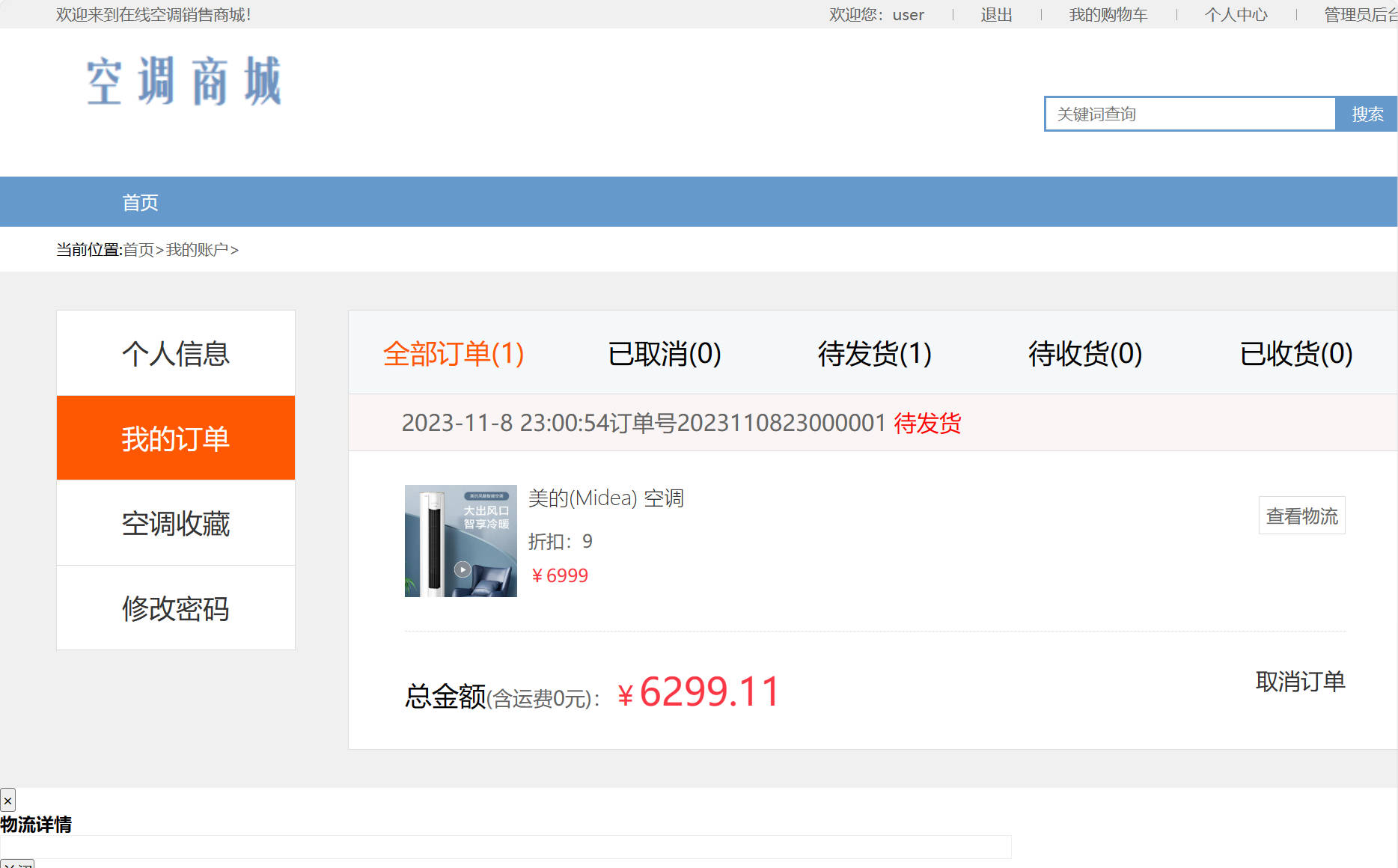Click the order number 2023110823000001 text
This screenshot has width=1398, height=868.
tap(781, 423)
